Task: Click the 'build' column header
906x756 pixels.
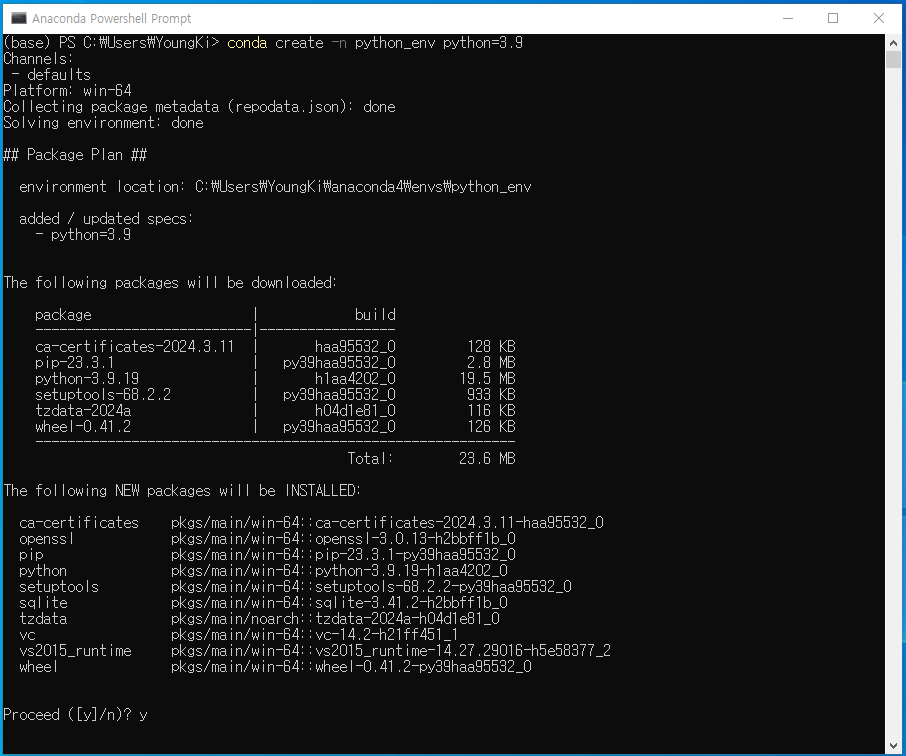Action: coord(375,314)
